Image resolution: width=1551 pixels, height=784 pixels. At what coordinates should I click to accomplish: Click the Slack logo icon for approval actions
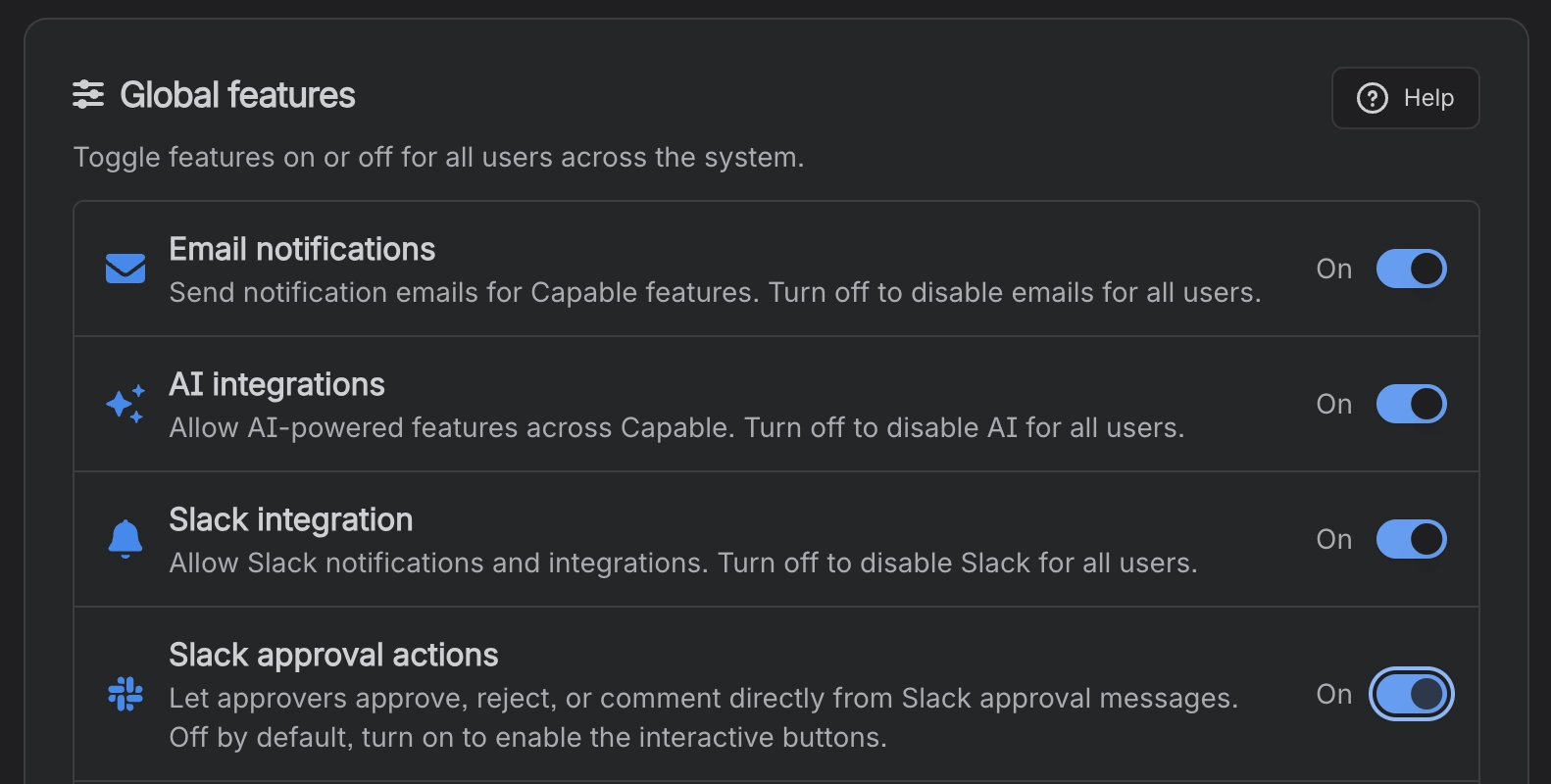click(125, 695)
